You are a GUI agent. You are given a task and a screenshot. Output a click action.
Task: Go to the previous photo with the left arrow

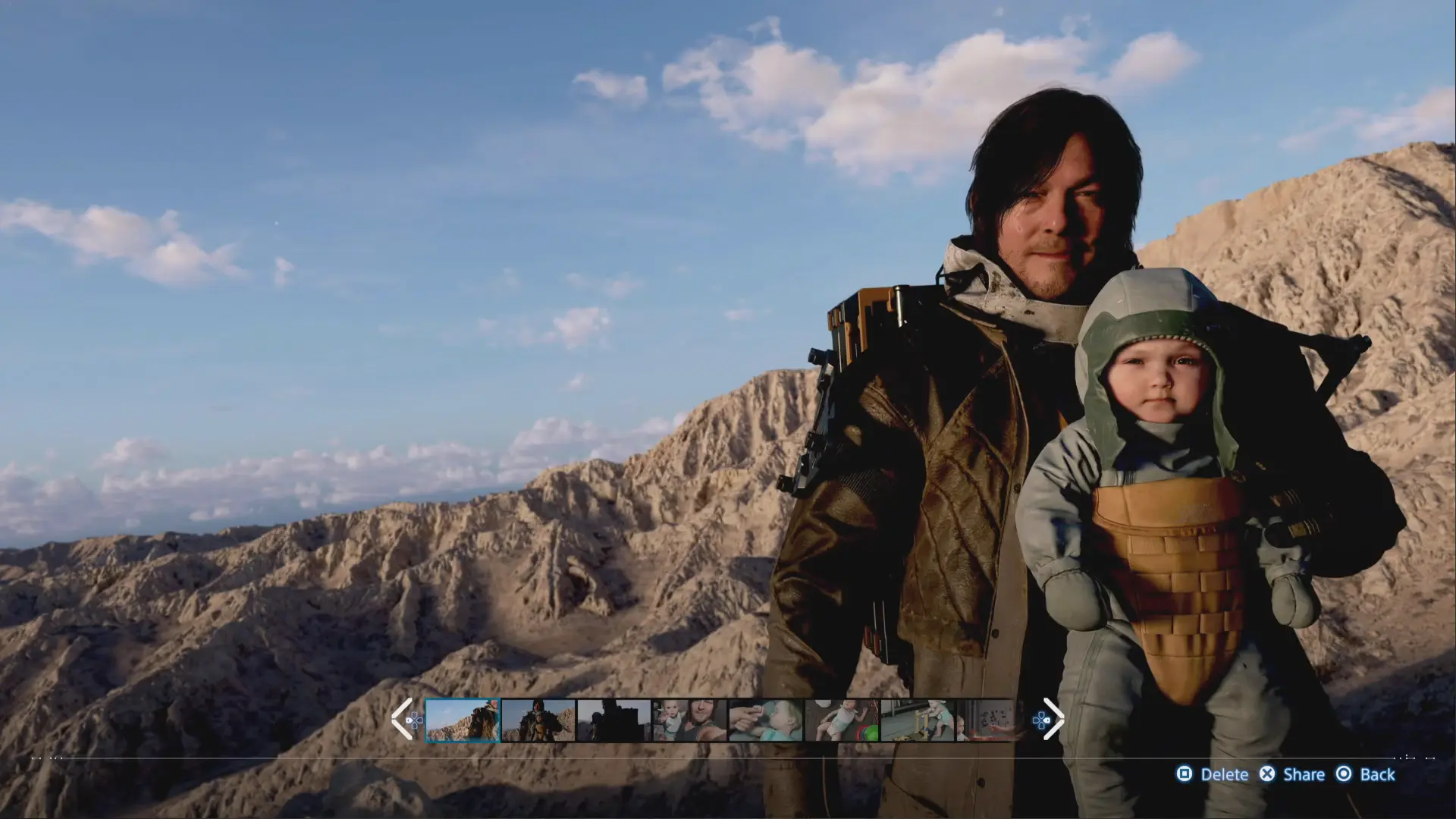click(401, 719)
